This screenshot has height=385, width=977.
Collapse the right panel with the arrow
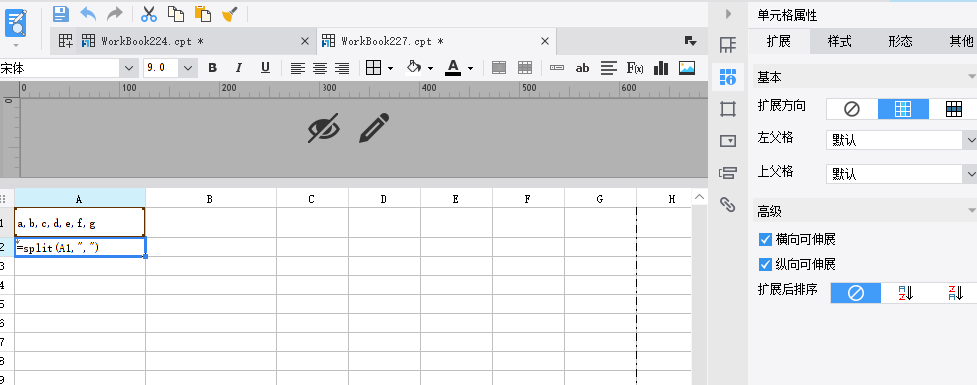coord(728,14)
